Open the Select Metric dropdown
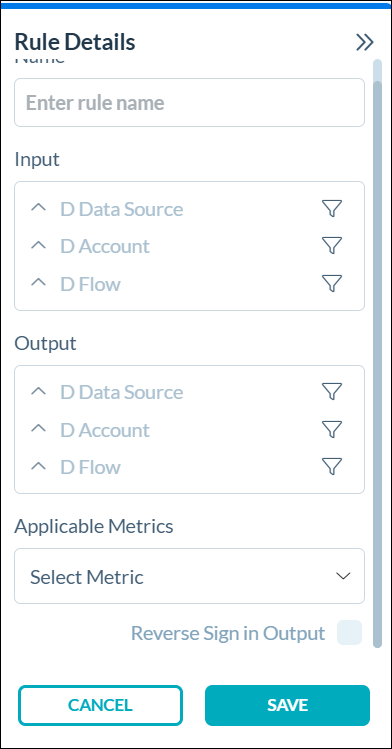The image size is (392, 749). click(x=190, y=576)
